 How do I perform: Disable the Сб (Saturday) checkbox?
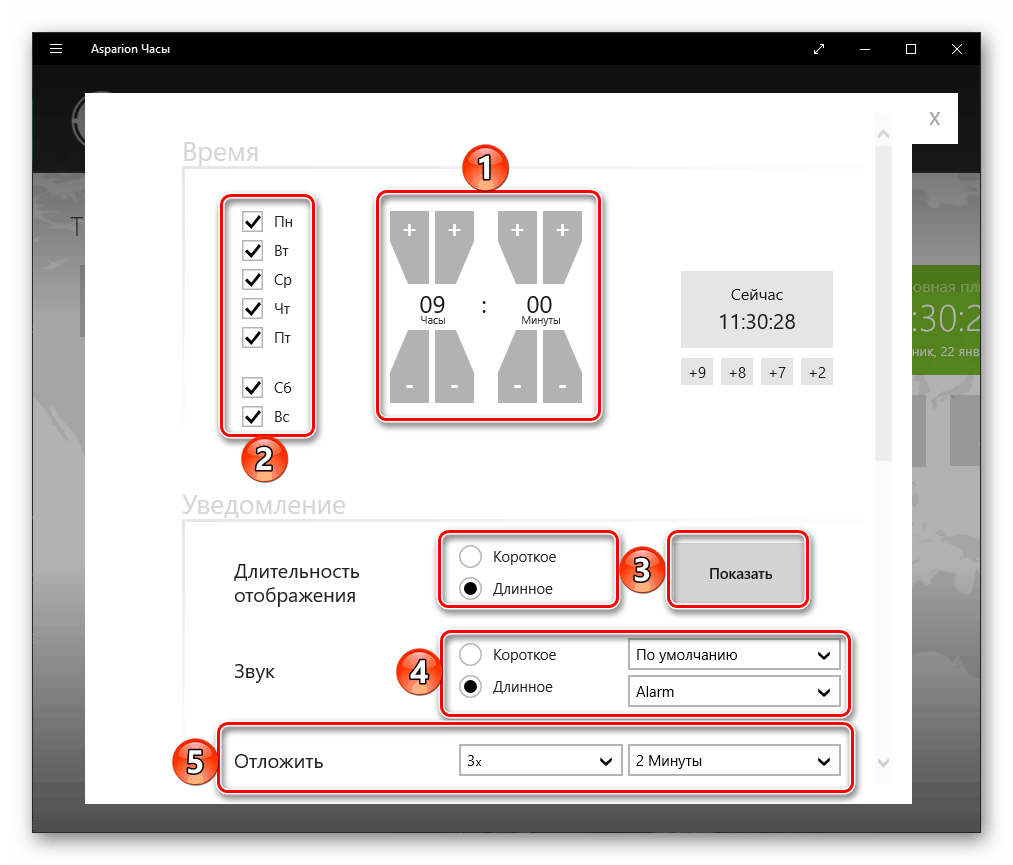point(253,388)
